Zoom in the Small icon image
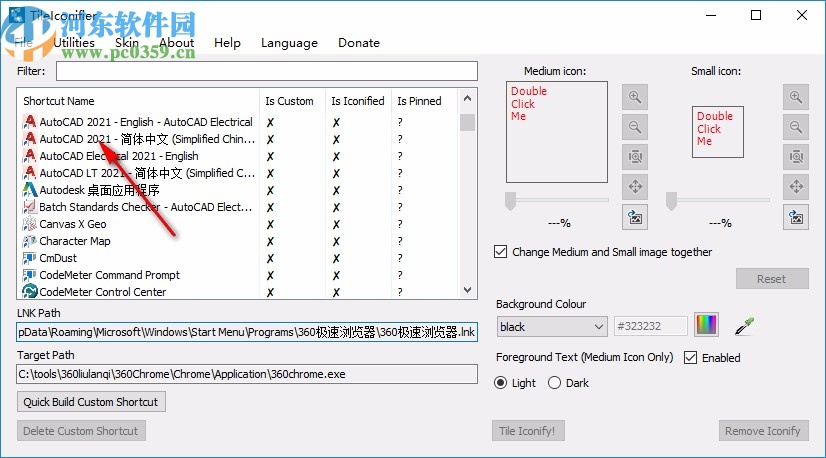Viewport: 826px width, 458px height. pyautogui.click(x=795, y=97)
